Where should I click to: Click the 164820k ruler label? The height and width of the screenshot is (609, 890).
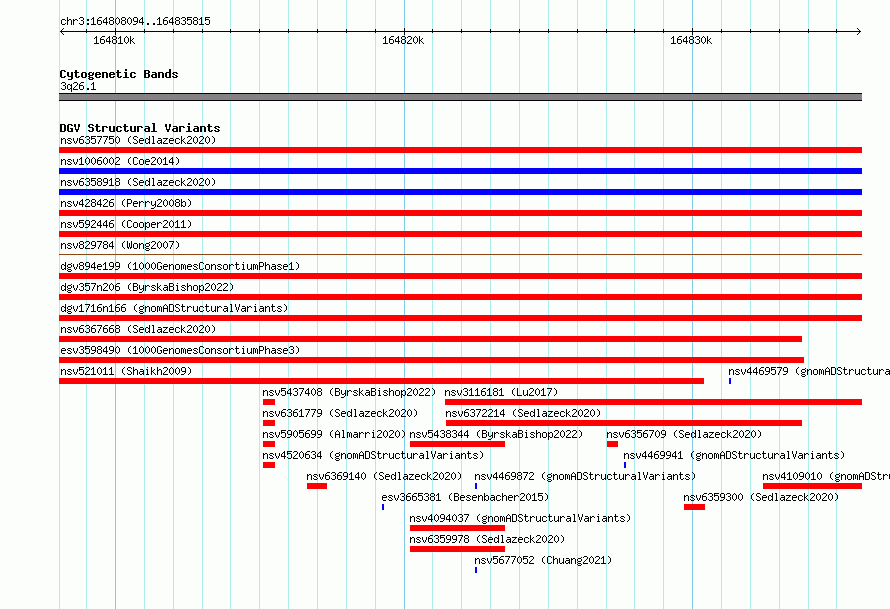click(403, 40)
